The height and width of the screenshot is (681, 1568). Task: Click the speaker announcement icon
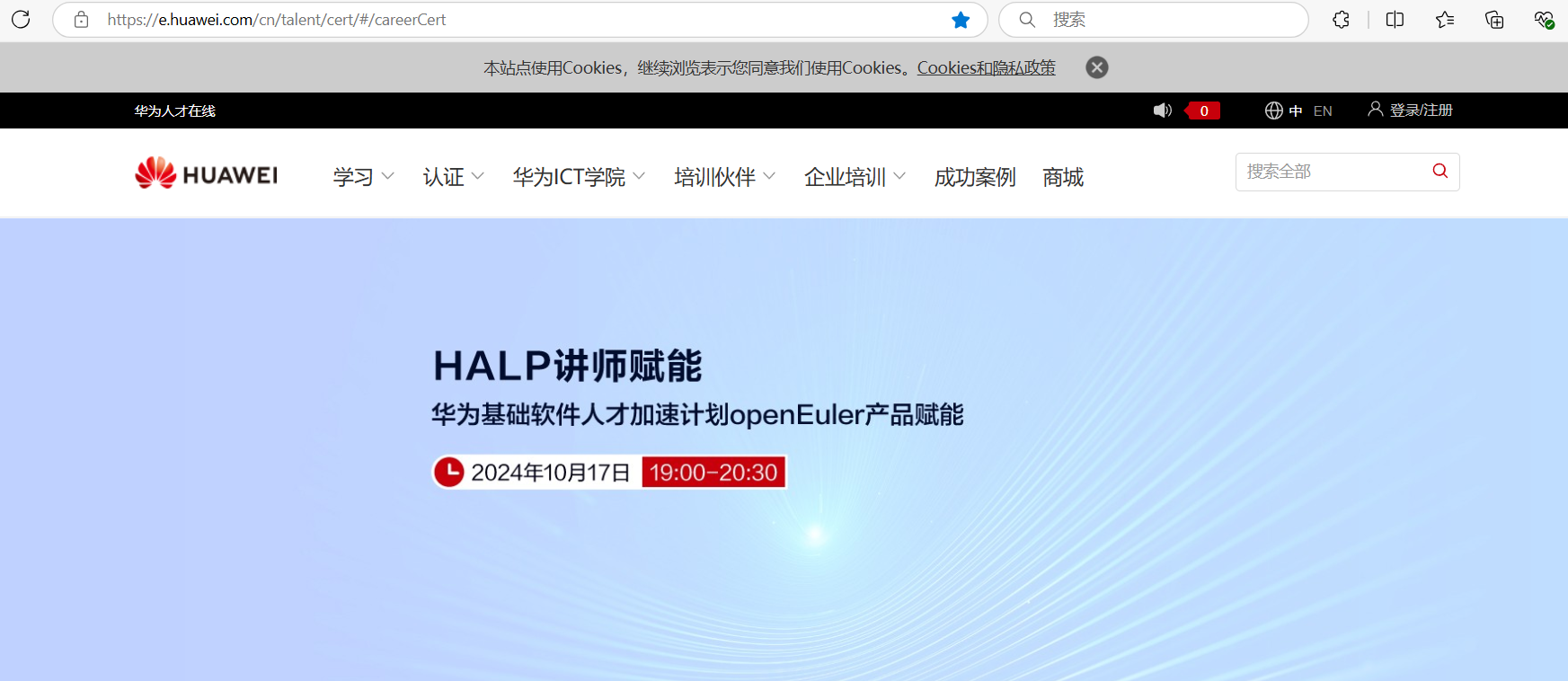tap(1163, 111)
